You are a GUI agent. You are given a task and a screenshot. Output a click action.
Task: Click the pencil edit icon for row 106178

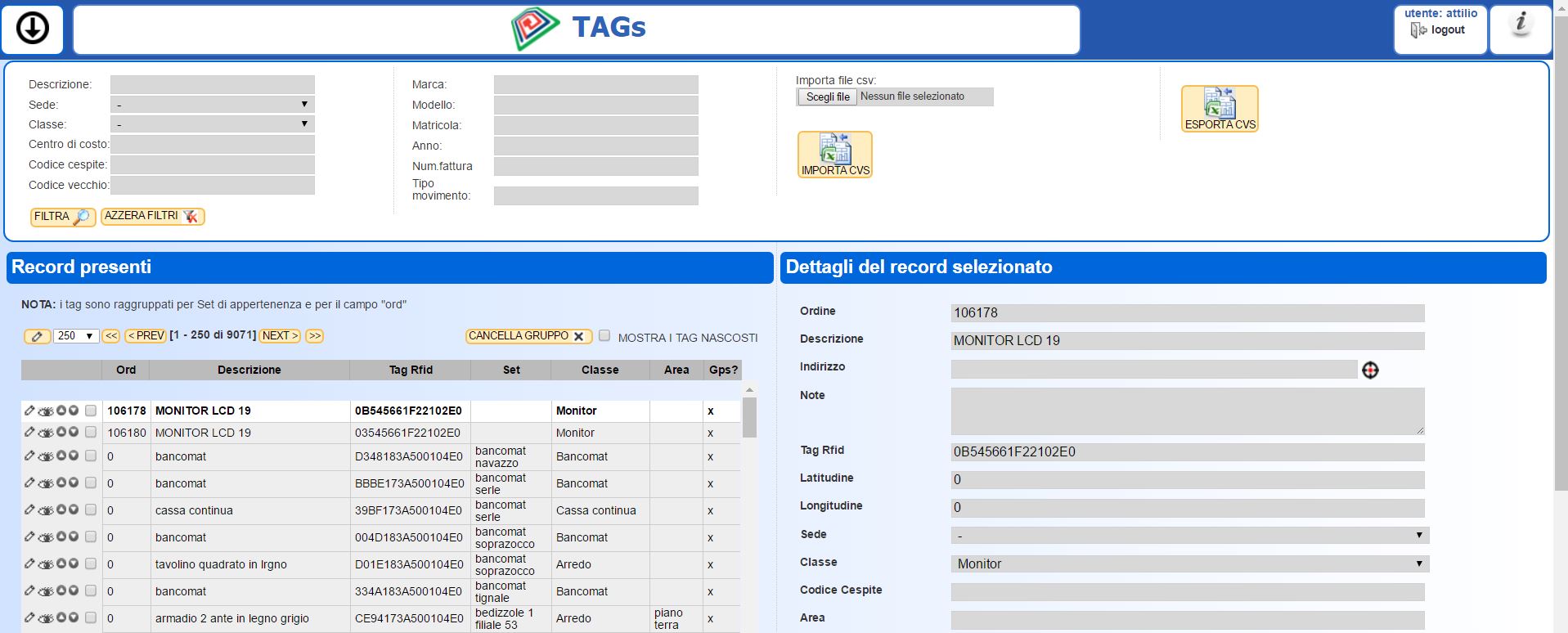click(x=29, y=411)
